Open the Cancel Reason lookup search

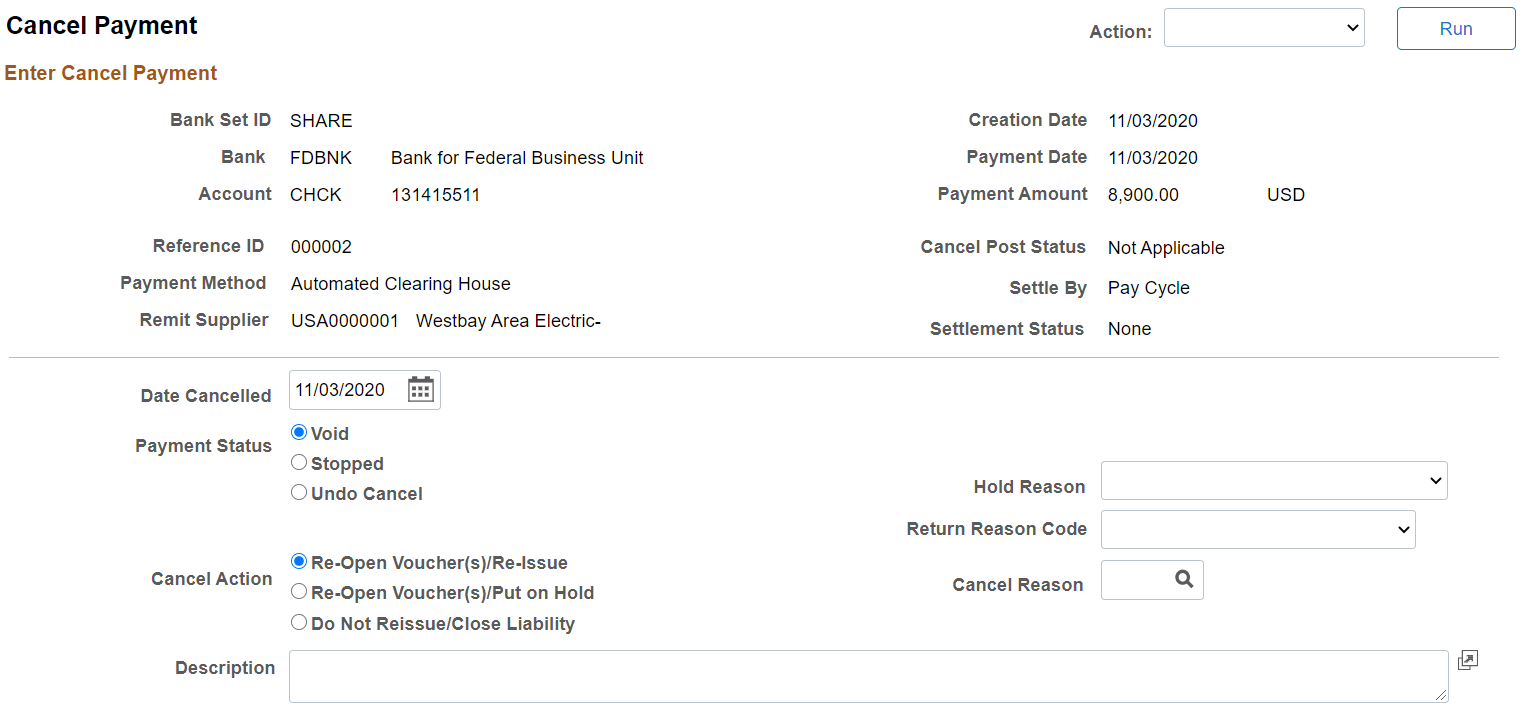pyautogui.click(x=1184, y=579)
